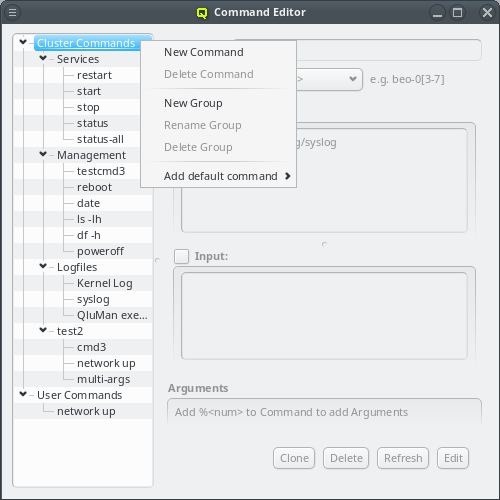This screenshot has height=500, width=500.
Task: Select the Logfiles group item
Action: pos(77,267)
